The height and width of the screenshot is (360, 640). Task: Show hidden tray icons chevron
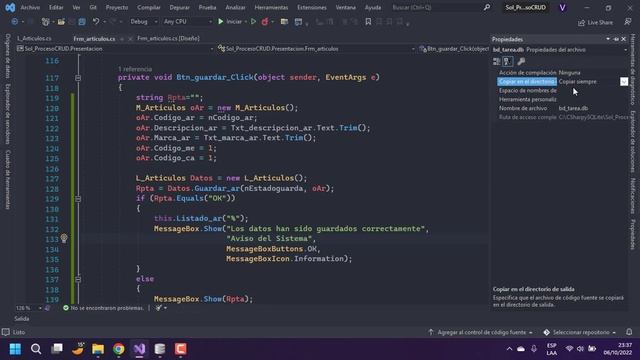(509, 349)
